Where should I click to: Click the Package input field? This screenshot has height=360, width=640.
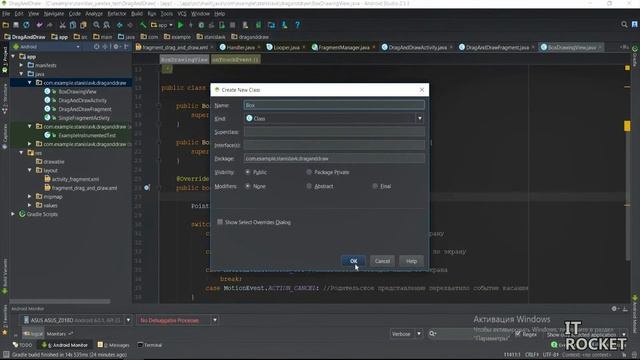pyautogui.click(x=334, y=158)
